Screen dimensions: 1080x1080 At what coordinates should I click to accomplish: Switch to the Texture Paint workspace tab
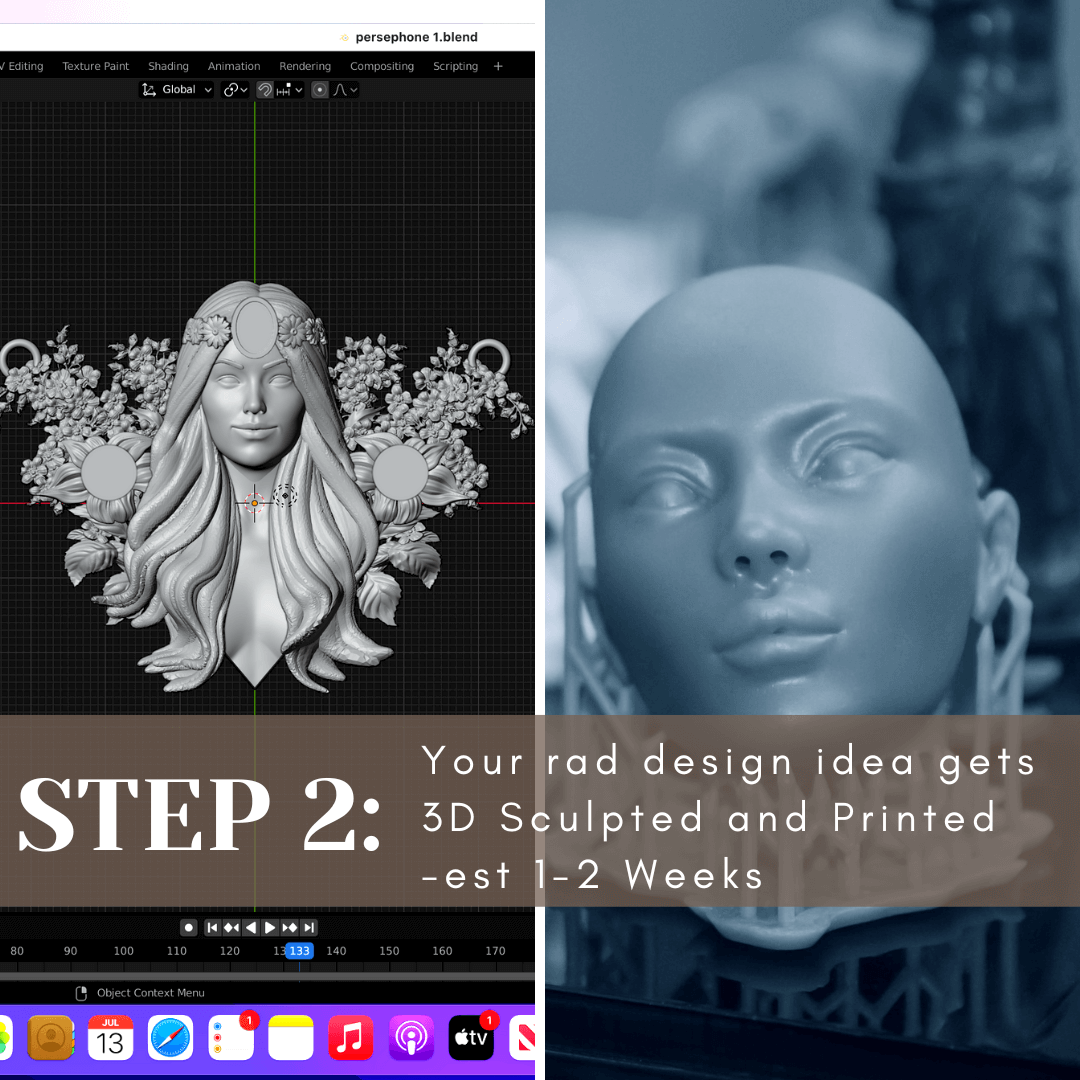coord(96,66)
